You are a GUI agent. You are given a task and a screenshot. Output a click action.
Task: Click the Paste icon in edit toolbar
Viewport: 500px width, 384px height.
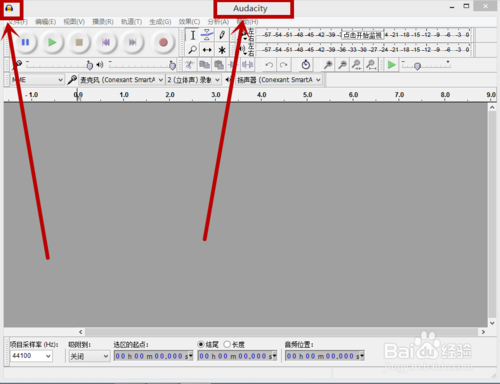(x=219, y=65)
